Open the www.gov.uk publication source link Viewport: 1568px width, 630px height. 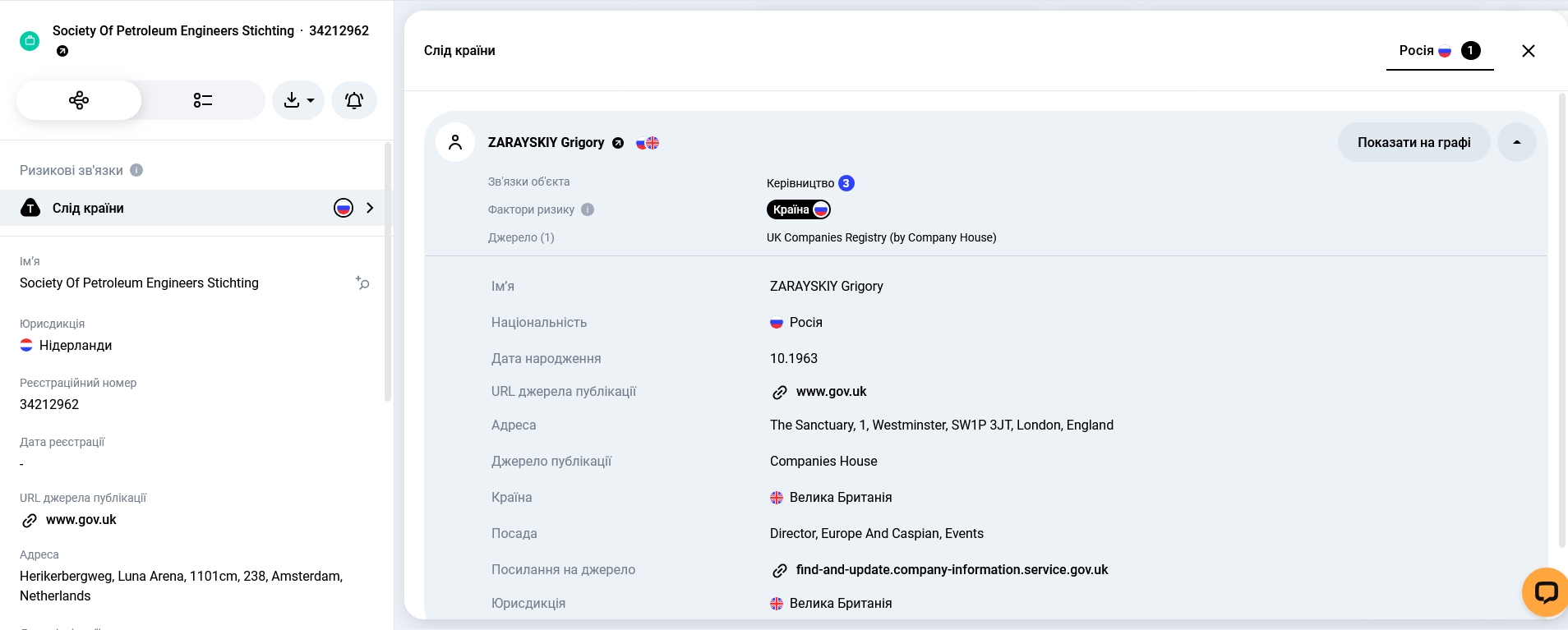pos(831,391)
